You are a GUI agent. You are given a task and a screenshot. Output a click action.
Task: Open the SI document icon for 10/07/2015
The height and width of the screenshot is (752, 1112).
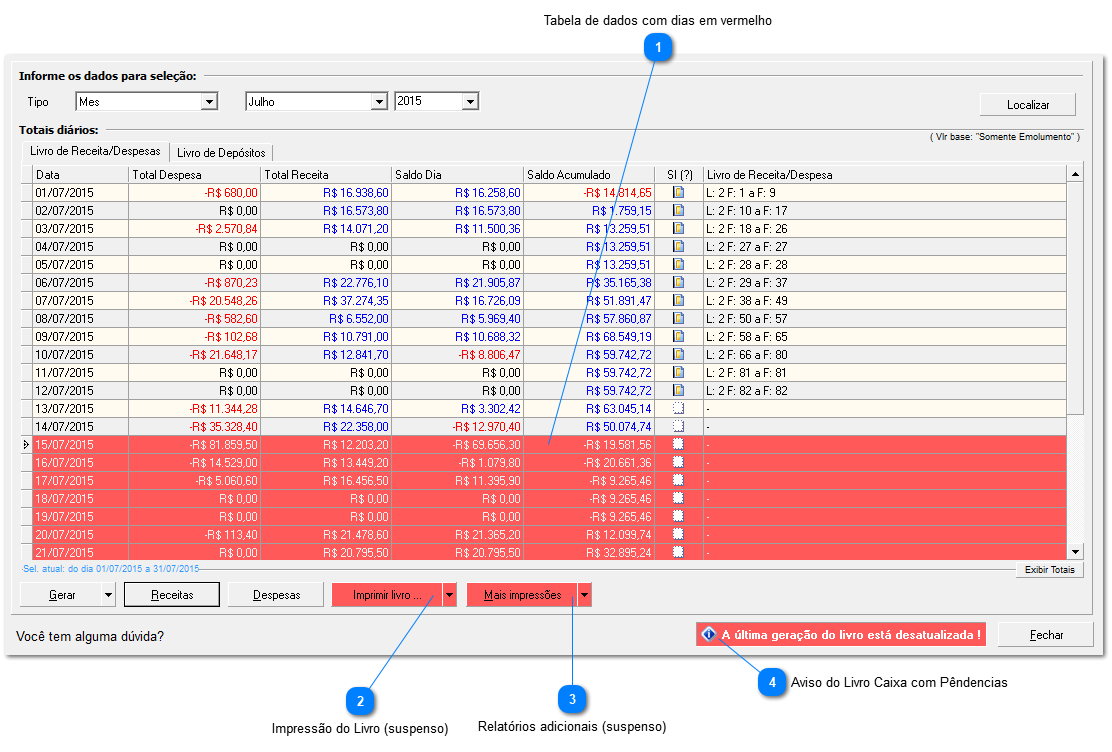click(x=679, y=354)
